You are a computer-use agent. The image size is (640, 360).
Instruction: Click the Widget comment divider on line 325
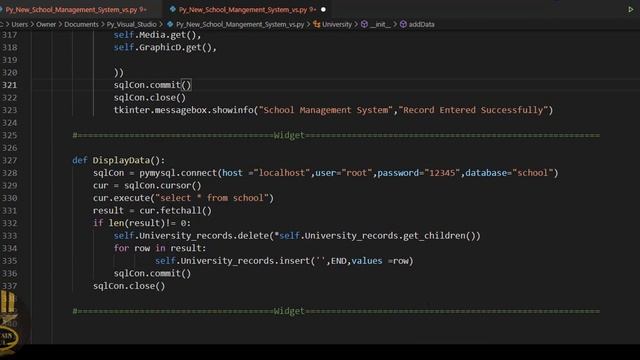tap(336, 136)
